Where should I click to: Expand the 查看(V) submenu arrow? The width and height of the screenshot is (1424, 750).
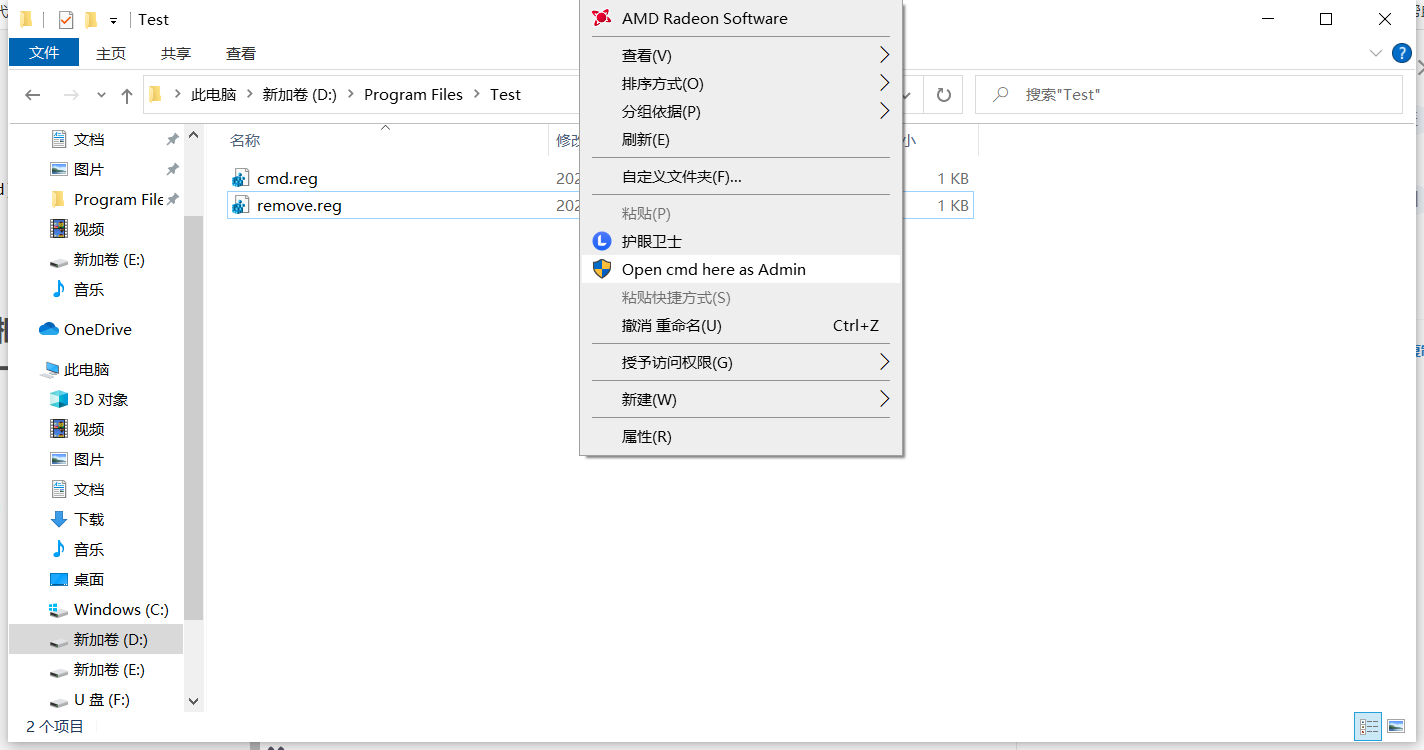(884, 55)
